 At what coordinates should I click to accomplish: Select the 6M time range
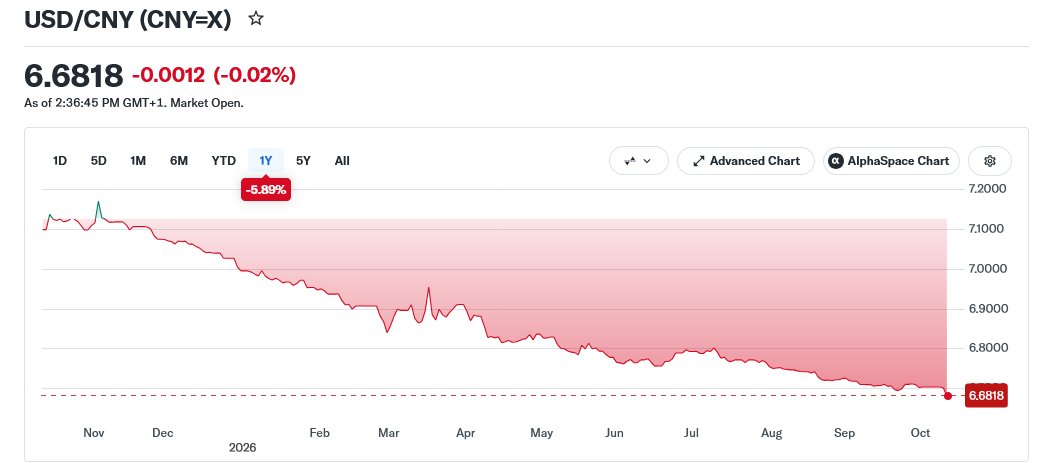point(179,161)
